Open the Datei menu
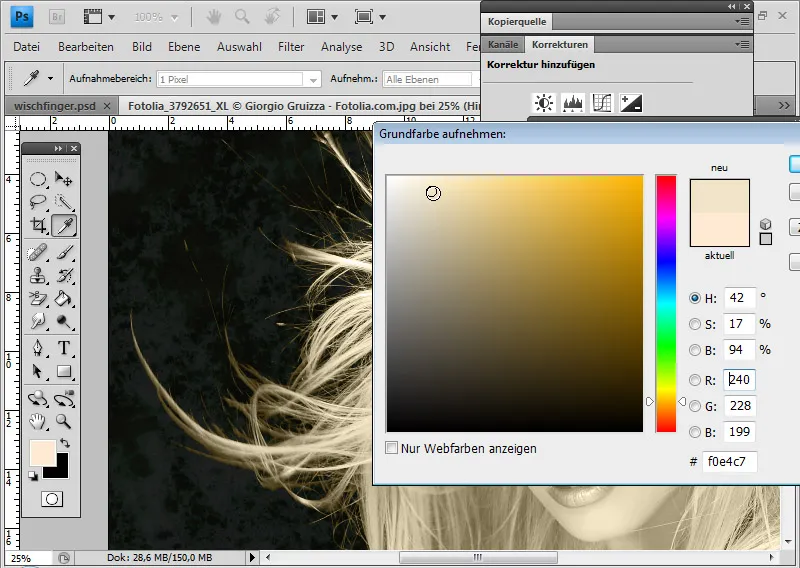Image resolution: width=800 pixels, height=568 pixels. (27, 47)
